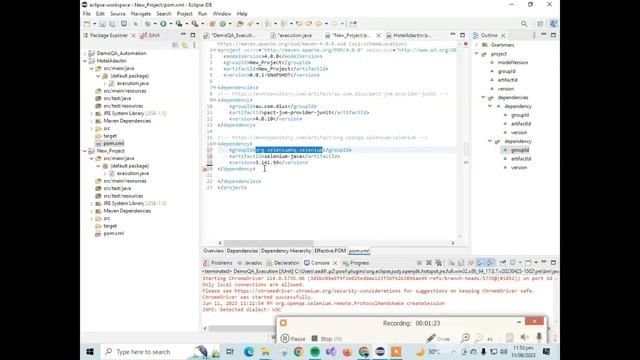Click the New Java Package toolbar icon
This screenshot has width=640, height=360.
[x=212, y=24]
